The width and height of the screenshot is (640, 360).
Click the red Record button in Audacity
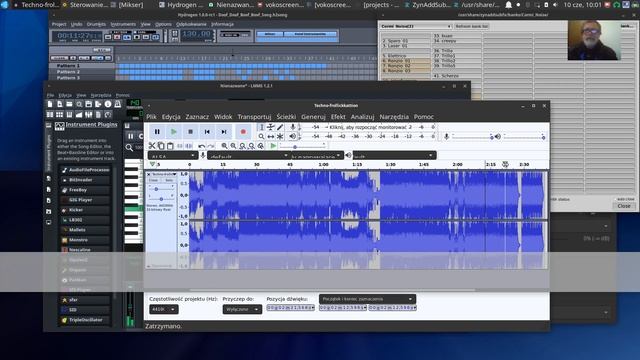[x=243, y=132]
